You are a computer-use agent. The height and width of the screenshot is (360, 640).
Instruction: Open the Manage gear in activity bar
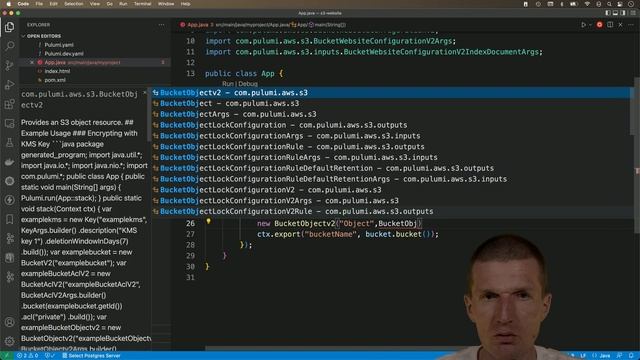[9, 341]
